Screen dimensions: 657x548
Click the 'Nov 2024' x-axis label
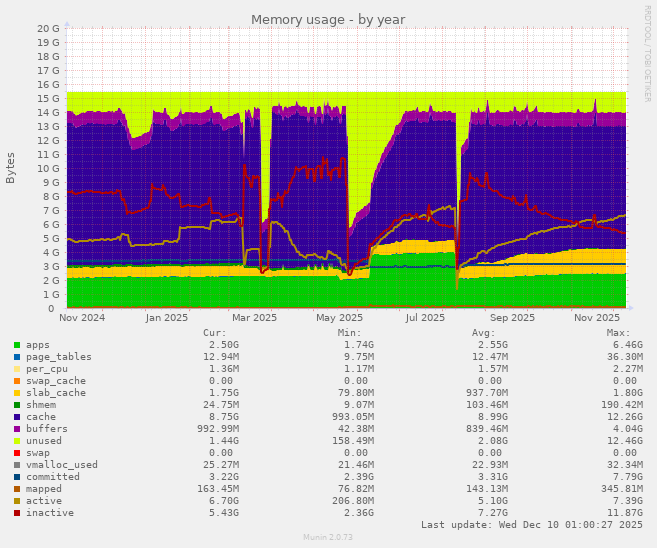82,318
